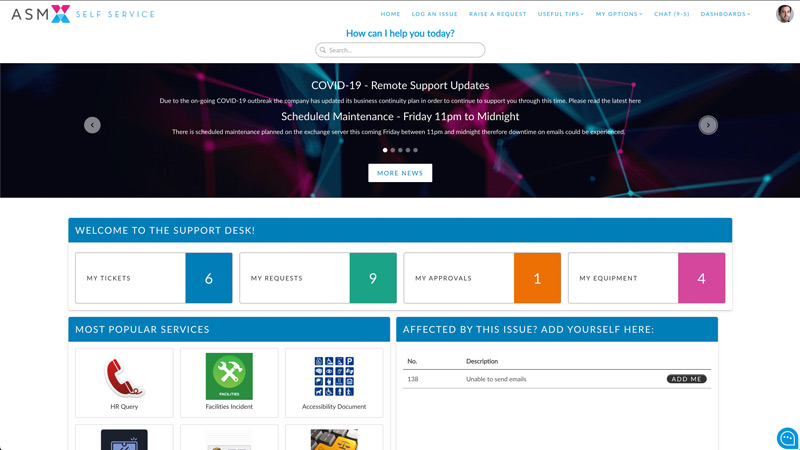800x450 pixels.
Task: Select the third carousel indicator dot
Action: point(400,150)
